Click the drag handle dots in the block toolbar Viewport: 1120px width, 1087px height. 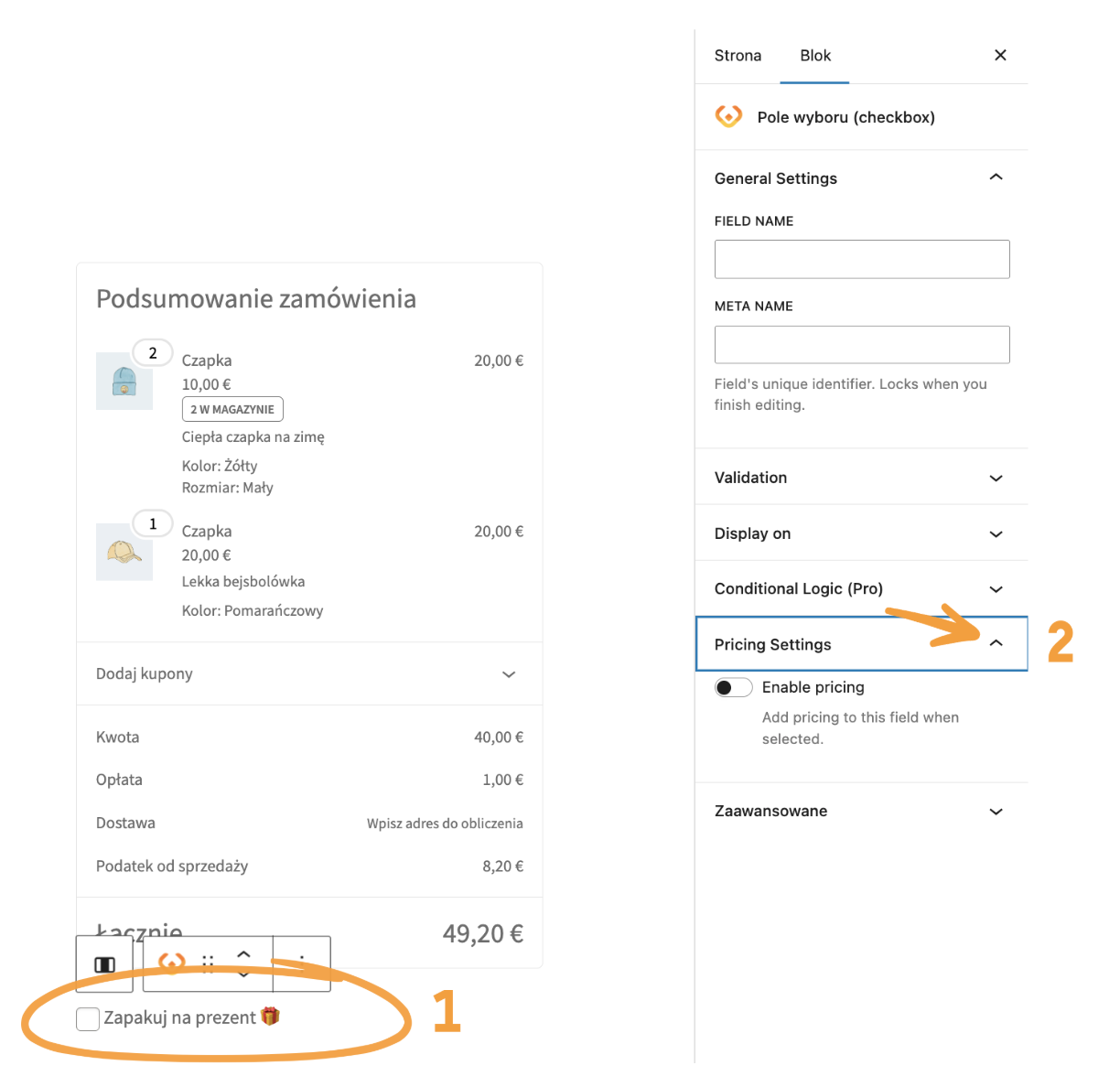pos(208,963)
